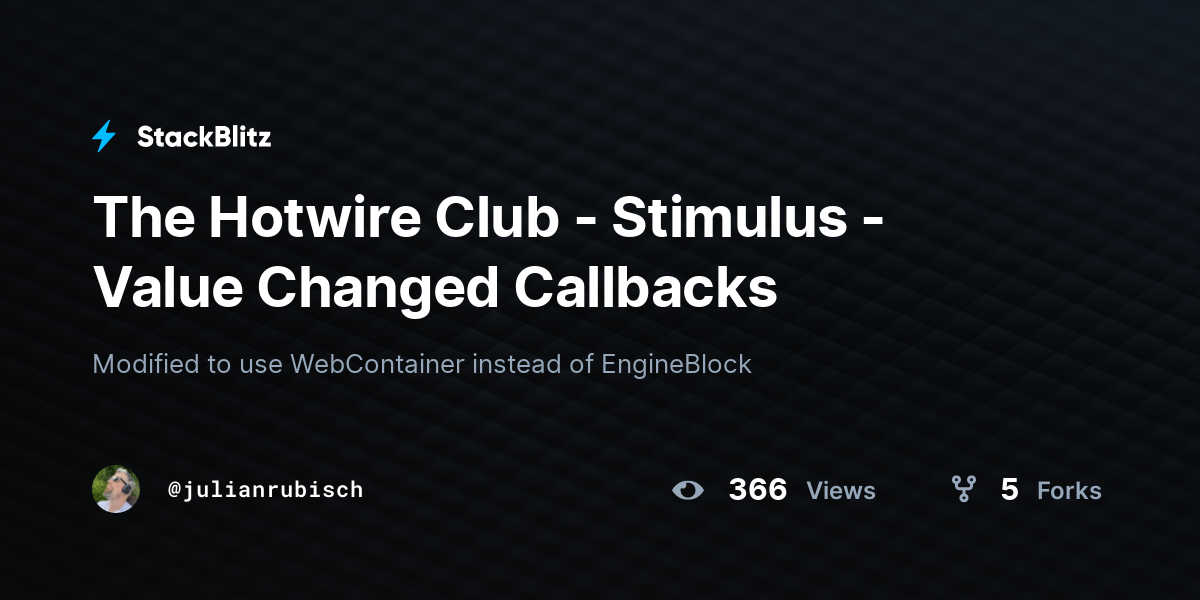Select the "The Hotwire Club - Stimulus -" title line
The width and height of the screenshot is (1200, 600).
pos(488,219)
